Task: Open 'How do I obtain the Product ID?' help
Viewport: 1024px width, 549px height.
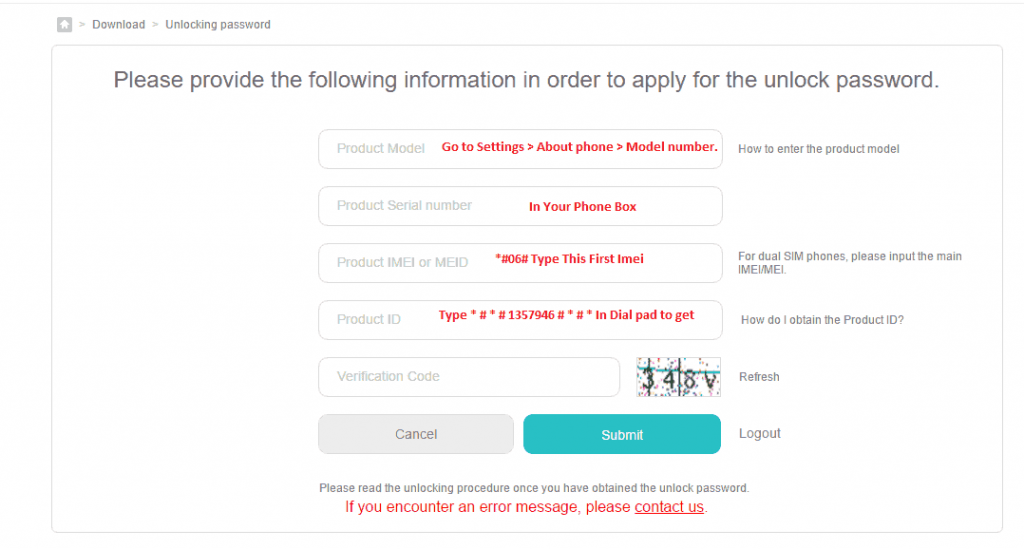Action: point(822,320)
